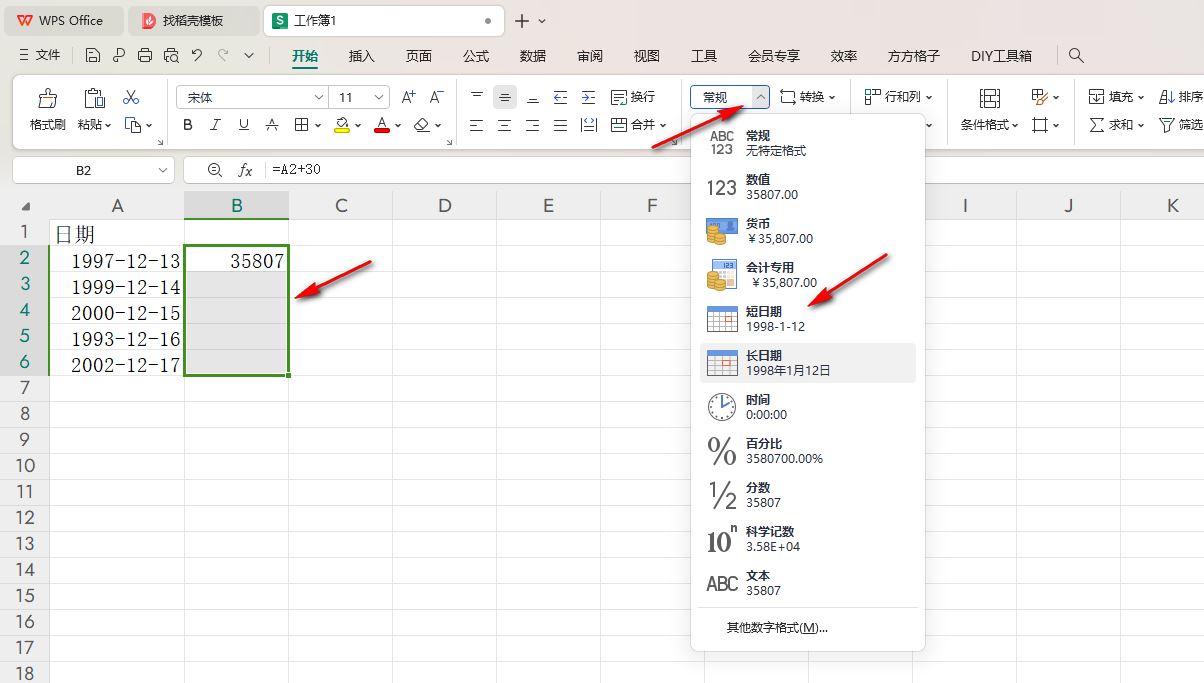The width and height of the screenshot is (1204, 683).
Task: Click the Print icon in the quick access bar
Action: (145, 55)
